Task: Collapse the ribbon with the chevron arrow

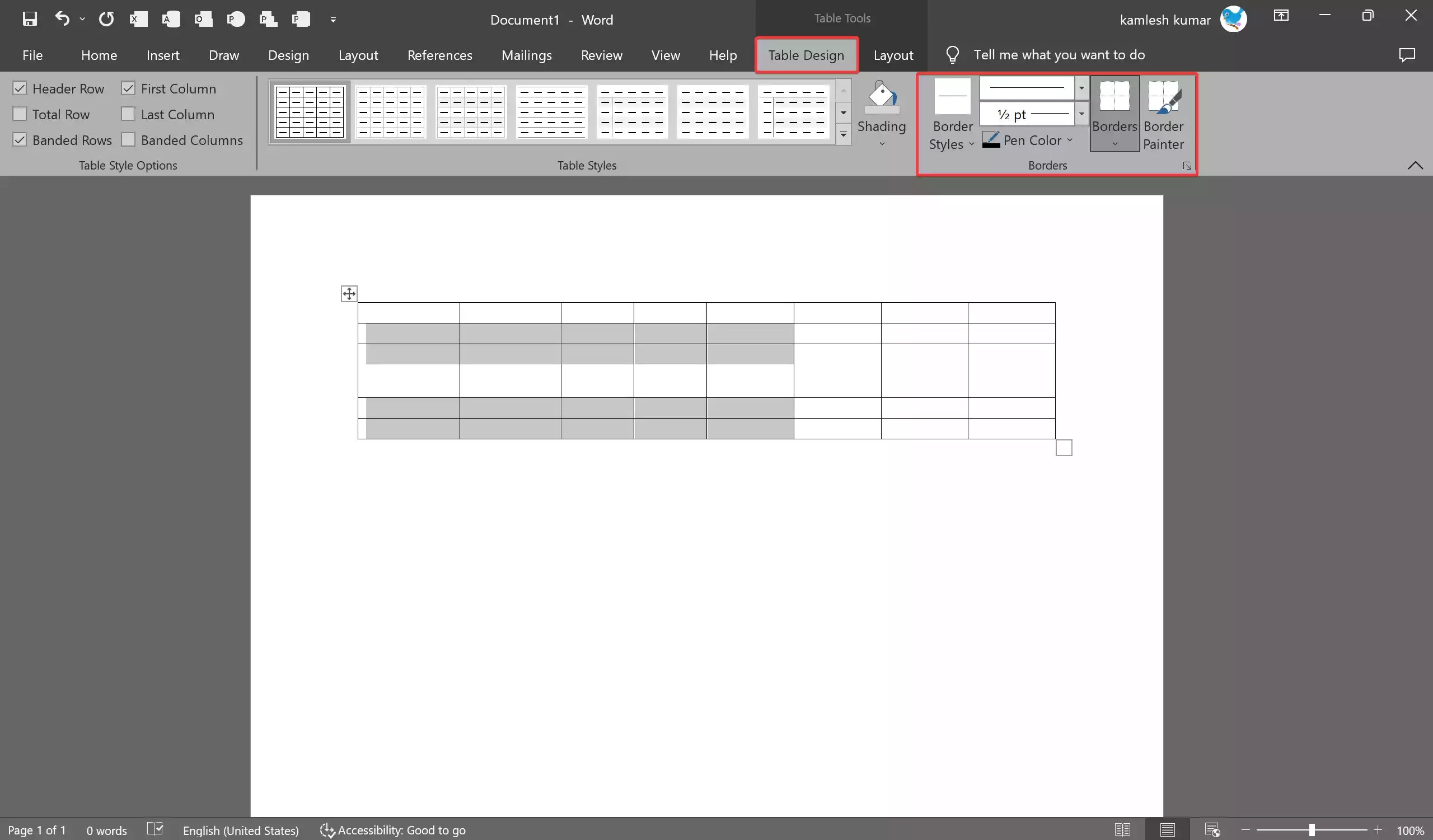Action: pos(1416,166)
